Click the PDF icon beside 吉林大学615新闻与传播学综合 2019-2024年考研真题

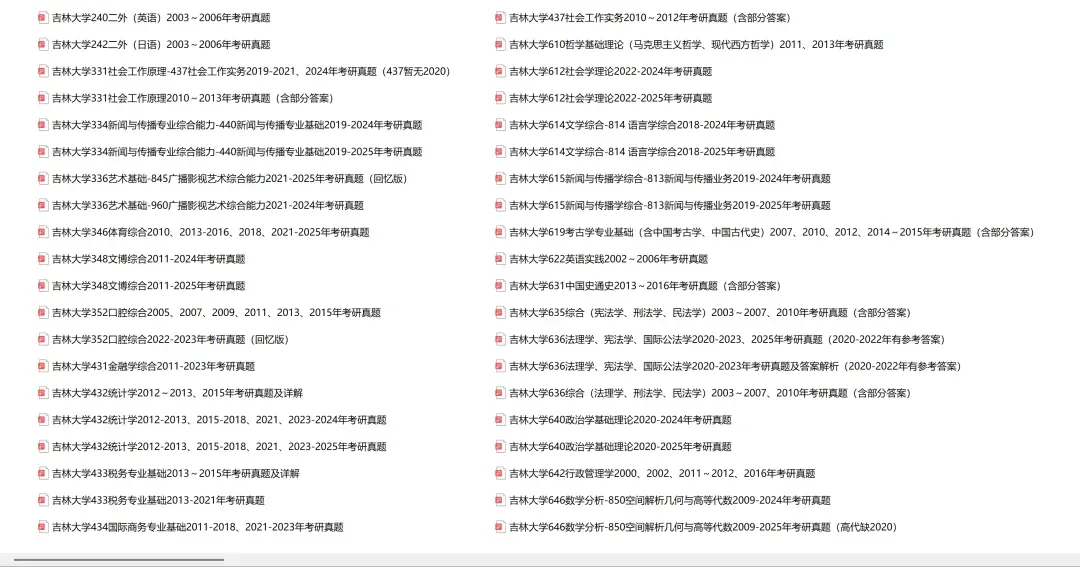click(x=500, y=179)
